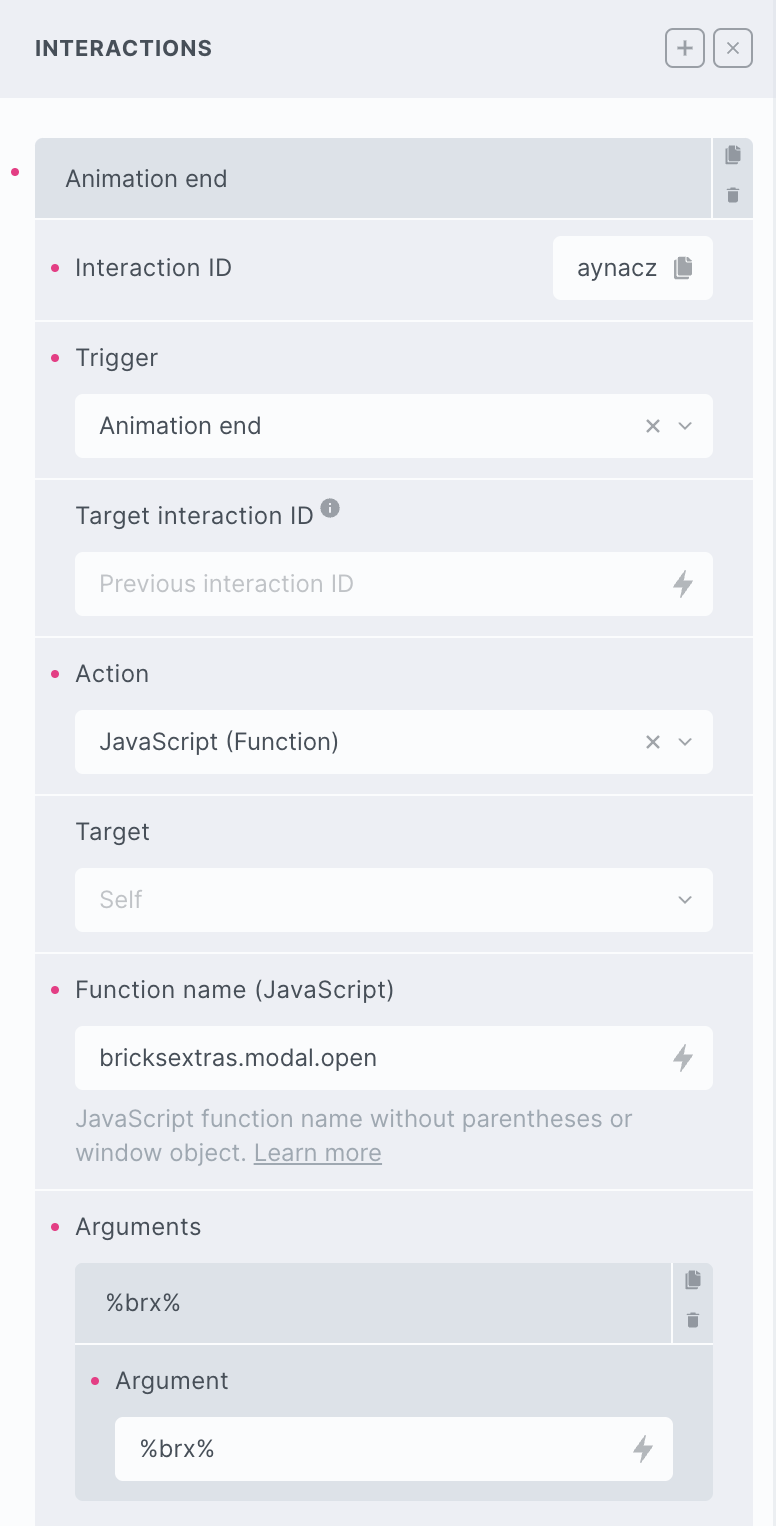The height and width of the screenshot is (1526, 776).
Task: Open dynamic data for Function name field
Action: tap(683, 1058)
